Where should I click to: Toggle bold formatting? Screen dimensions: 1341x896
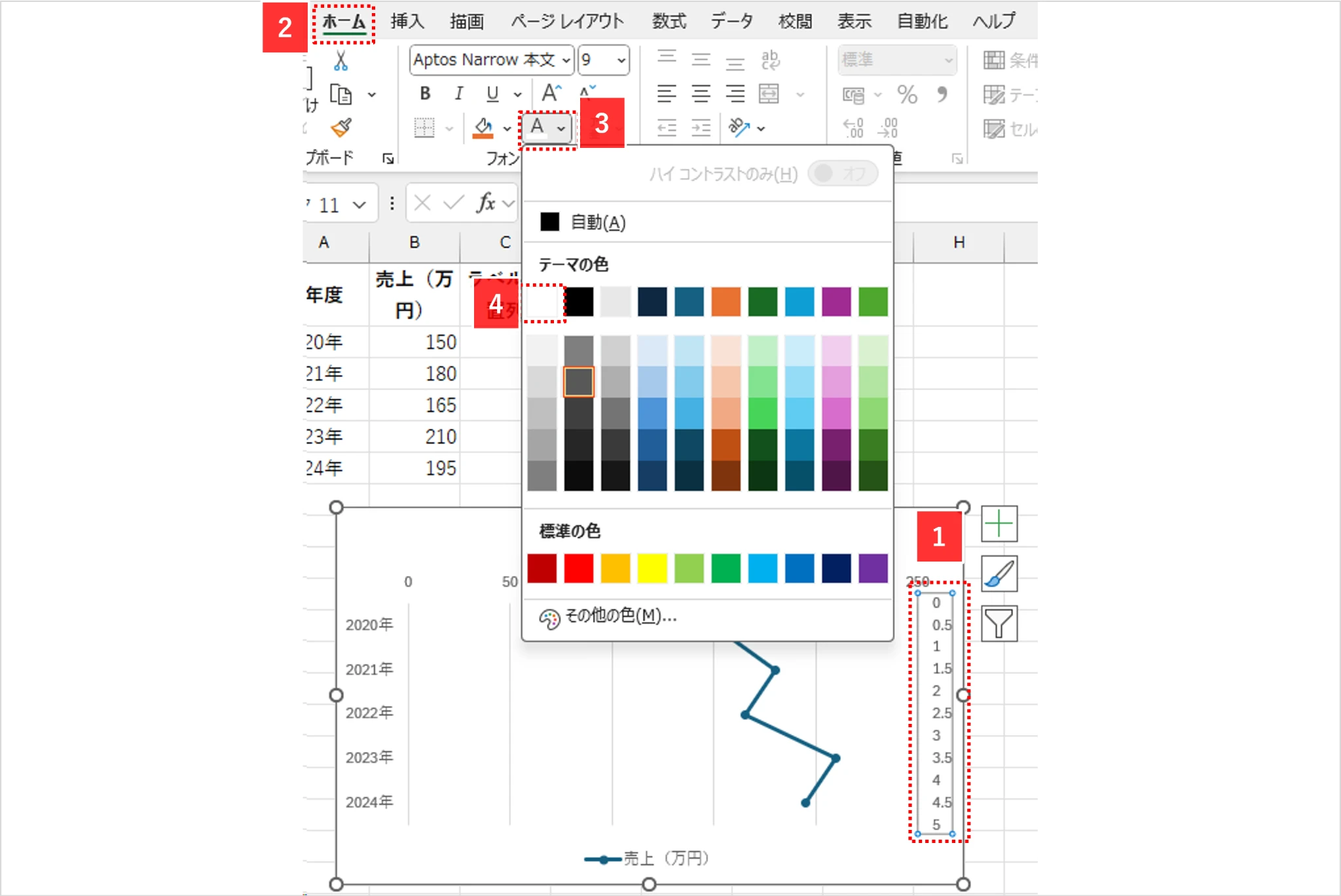[424, 94]
